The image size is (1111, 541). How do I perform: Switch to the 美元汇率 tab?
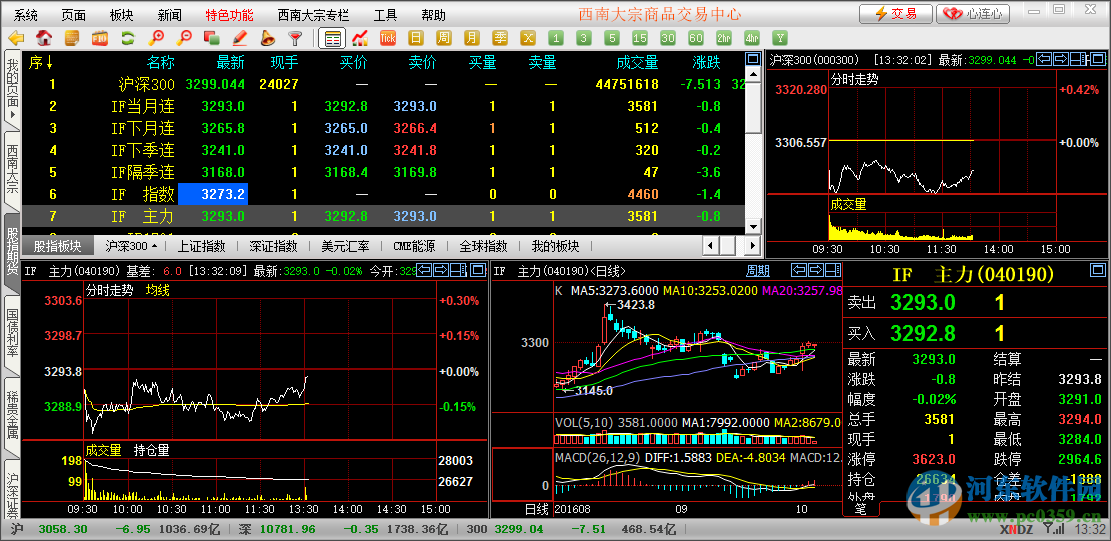[x=346, y=246]
